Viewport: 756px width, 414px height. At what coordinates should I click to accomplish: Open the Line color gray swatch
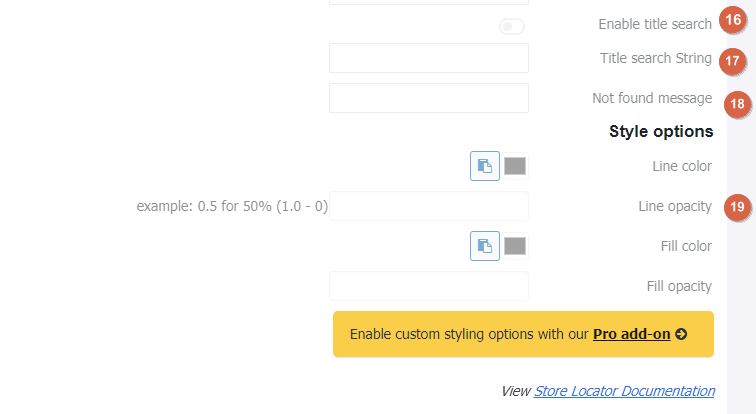(515, 166)
